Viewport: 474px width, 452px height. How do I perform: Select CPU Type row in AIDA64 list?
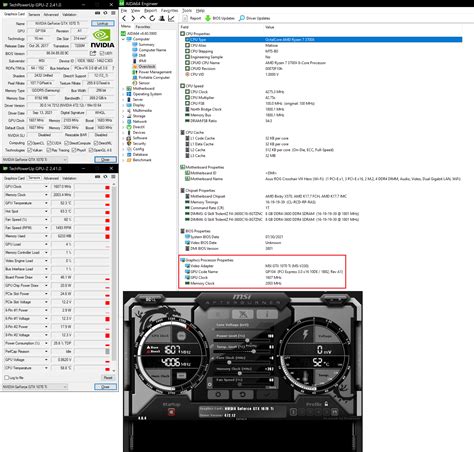point(323,40)
